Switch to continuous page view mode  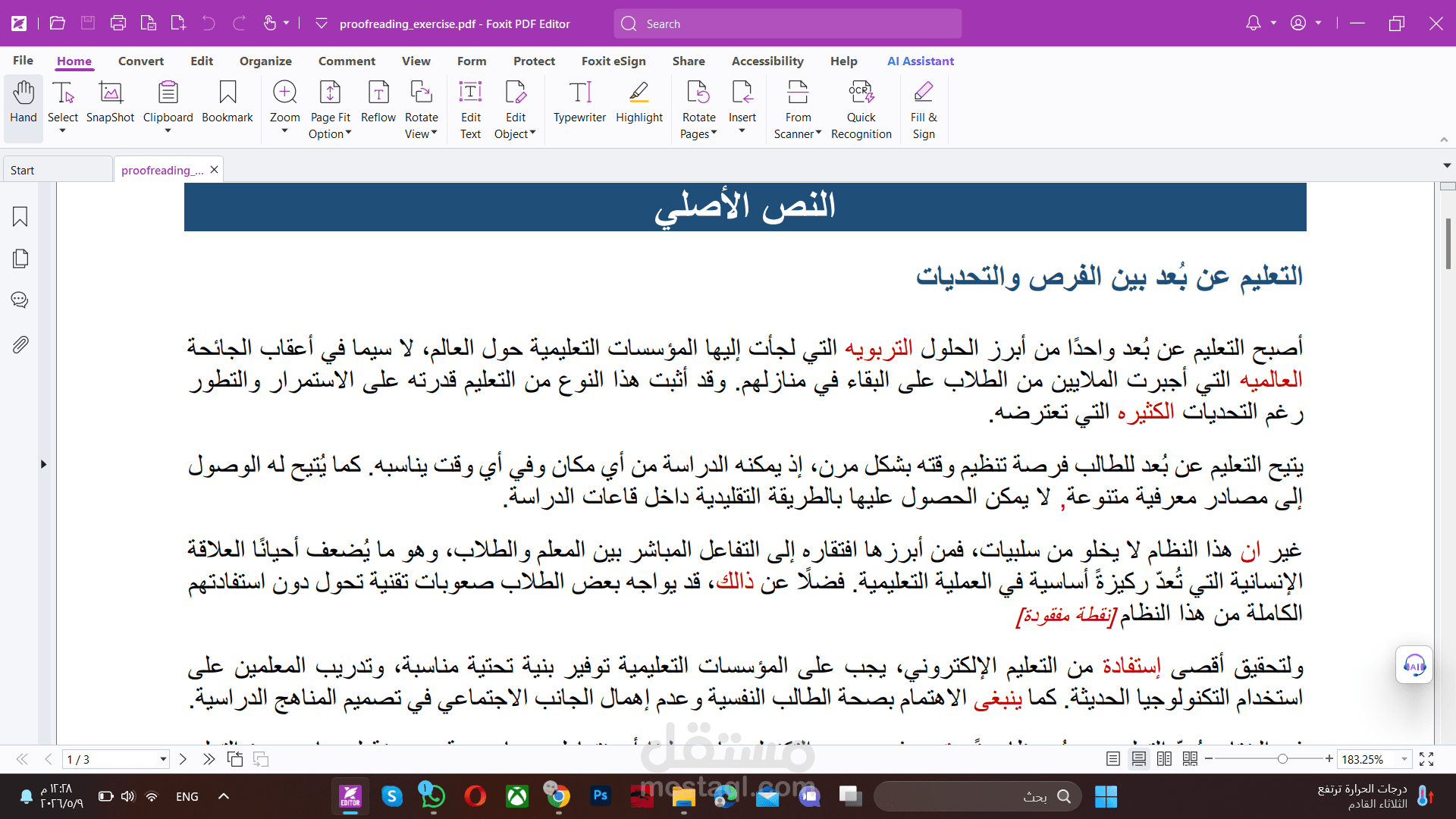[x=1139, y=759]
